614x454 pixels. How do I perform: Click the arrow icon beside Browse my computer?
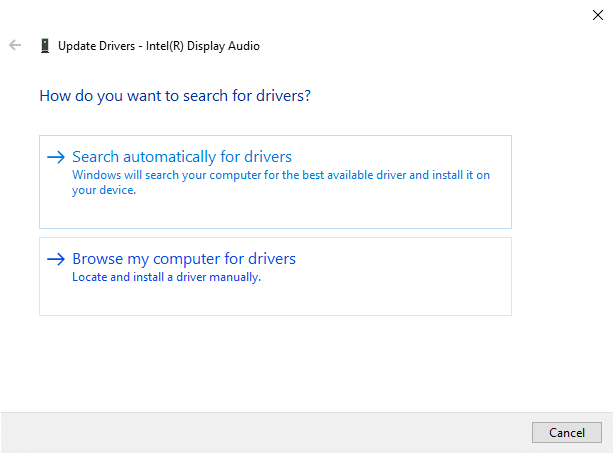[x=56, y=259]
